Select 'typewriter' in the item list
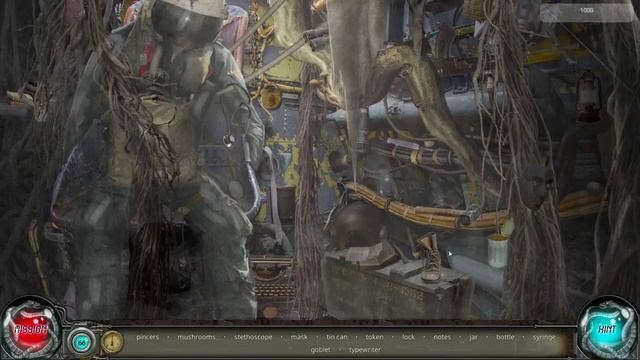The width and height of the screenshot is (640, 360). pyautogui.click(x=365, y=350)
